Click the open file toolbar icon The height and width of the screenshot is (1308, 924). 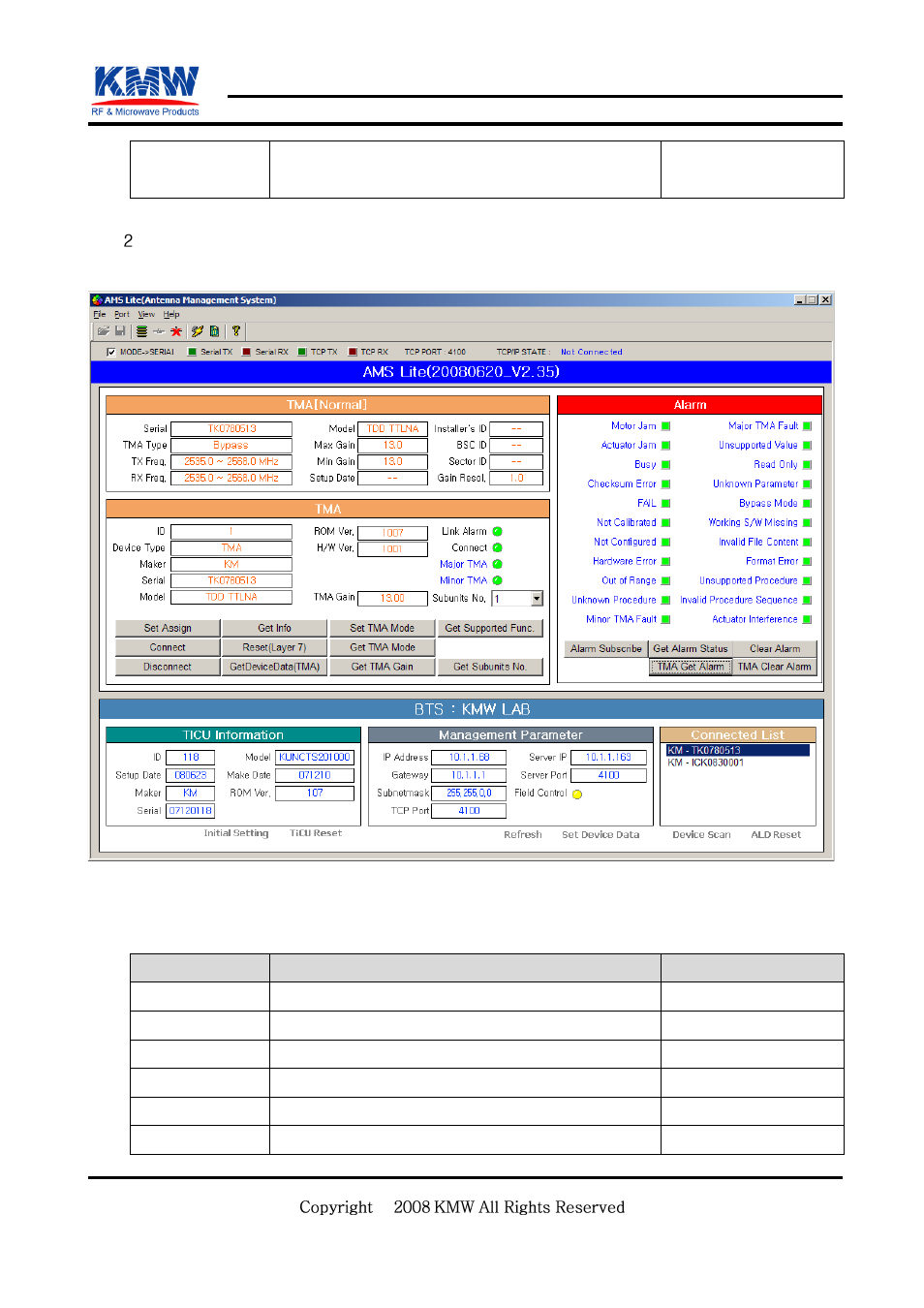(103, 331)
